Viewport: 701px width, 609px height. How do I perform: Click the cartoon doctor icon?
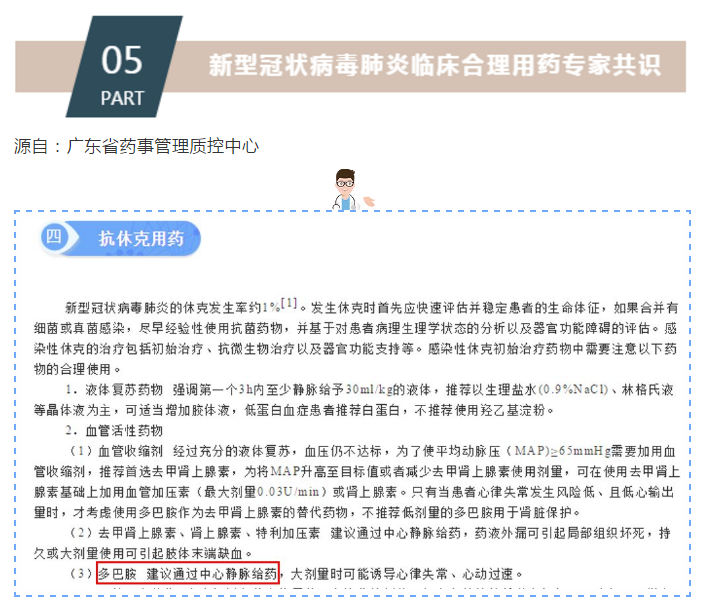pyautogui.click(x=345, y=190)
